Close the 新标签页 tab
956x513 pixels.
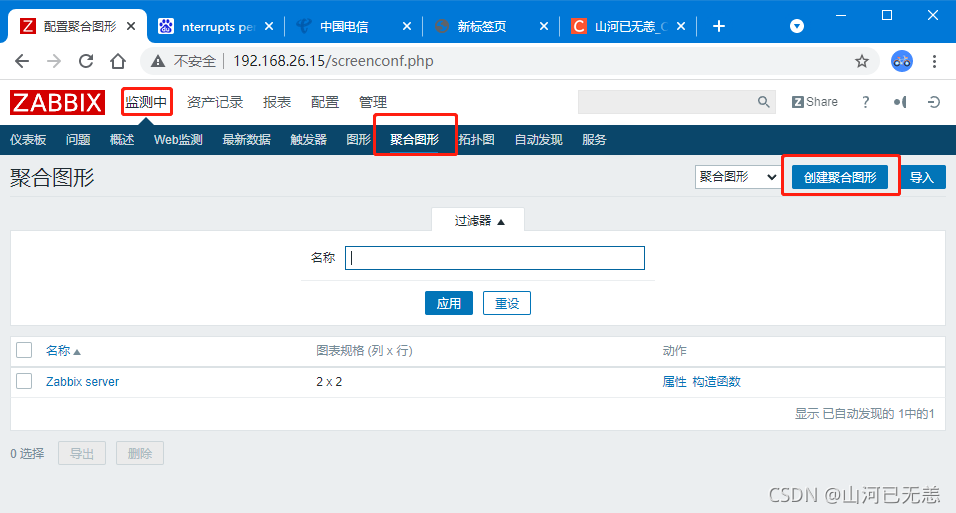pos(544,26)
